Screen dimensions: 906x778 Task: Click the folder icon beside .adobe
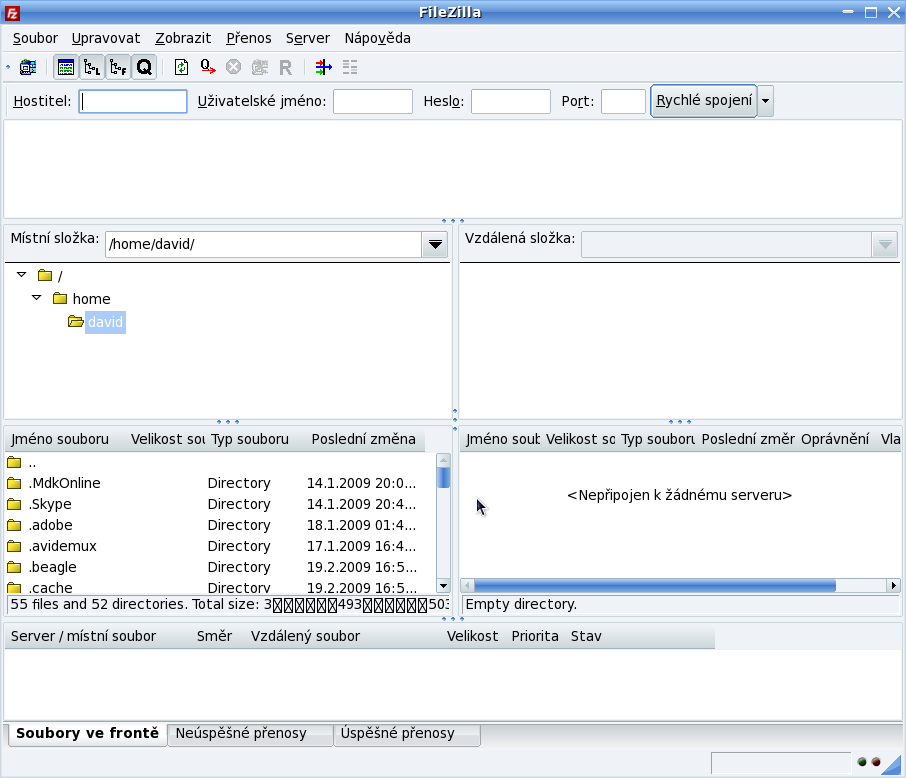(14, 525)
